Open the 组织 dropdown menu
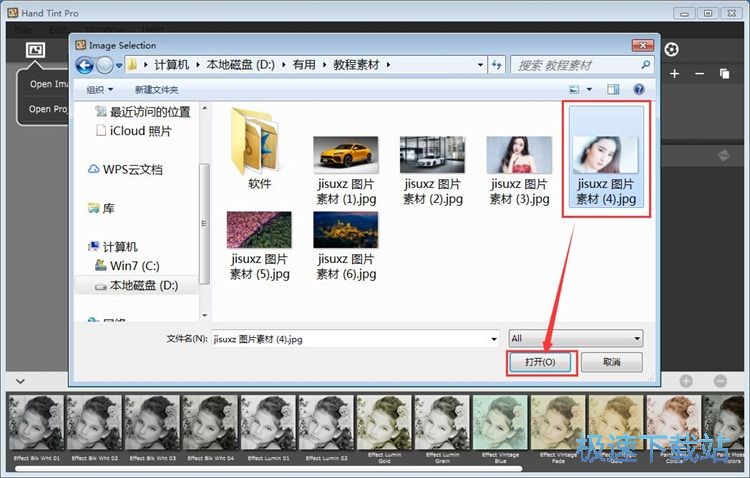 coord(99,89)
